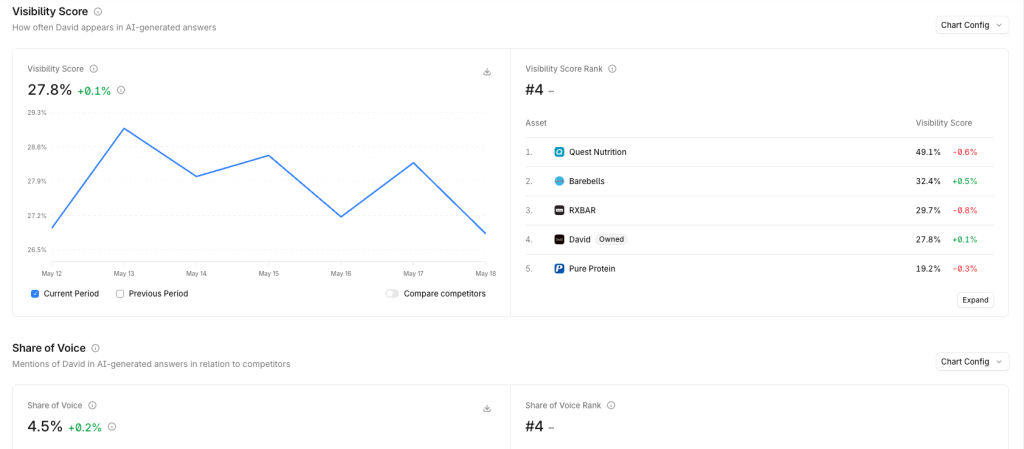Click the -0.8% change for RXBAR
Screen dimensions: 1024x449
[965, 211]
